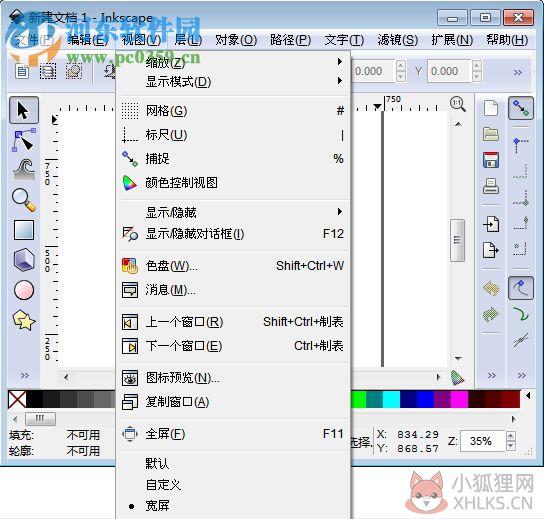
Task: Expand the snap bar overflow chevron
Action: 521,375
